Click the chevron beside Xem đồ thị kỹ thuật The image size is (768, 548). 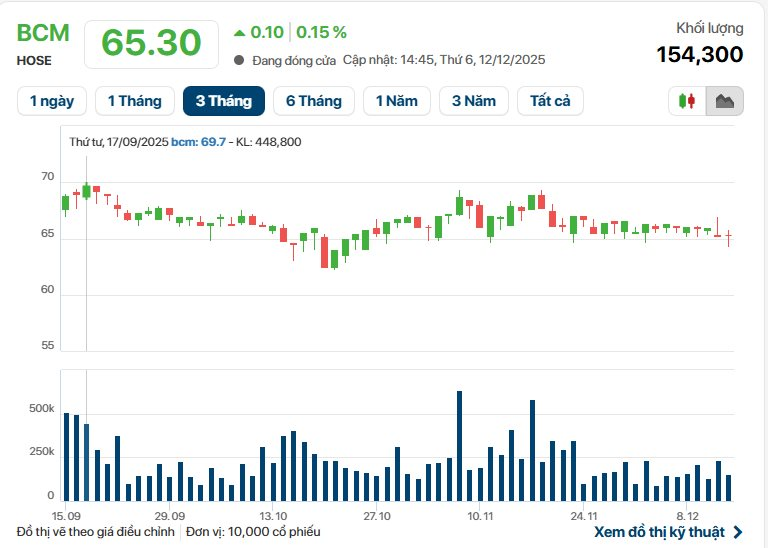738,532
